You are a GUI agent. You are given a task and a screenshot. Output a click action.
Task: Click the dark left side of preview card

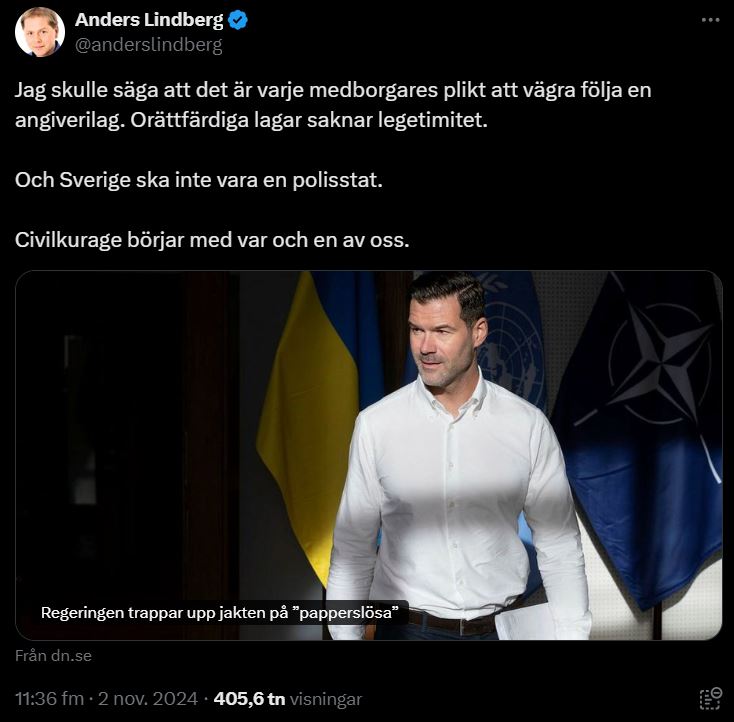[126, 435]
